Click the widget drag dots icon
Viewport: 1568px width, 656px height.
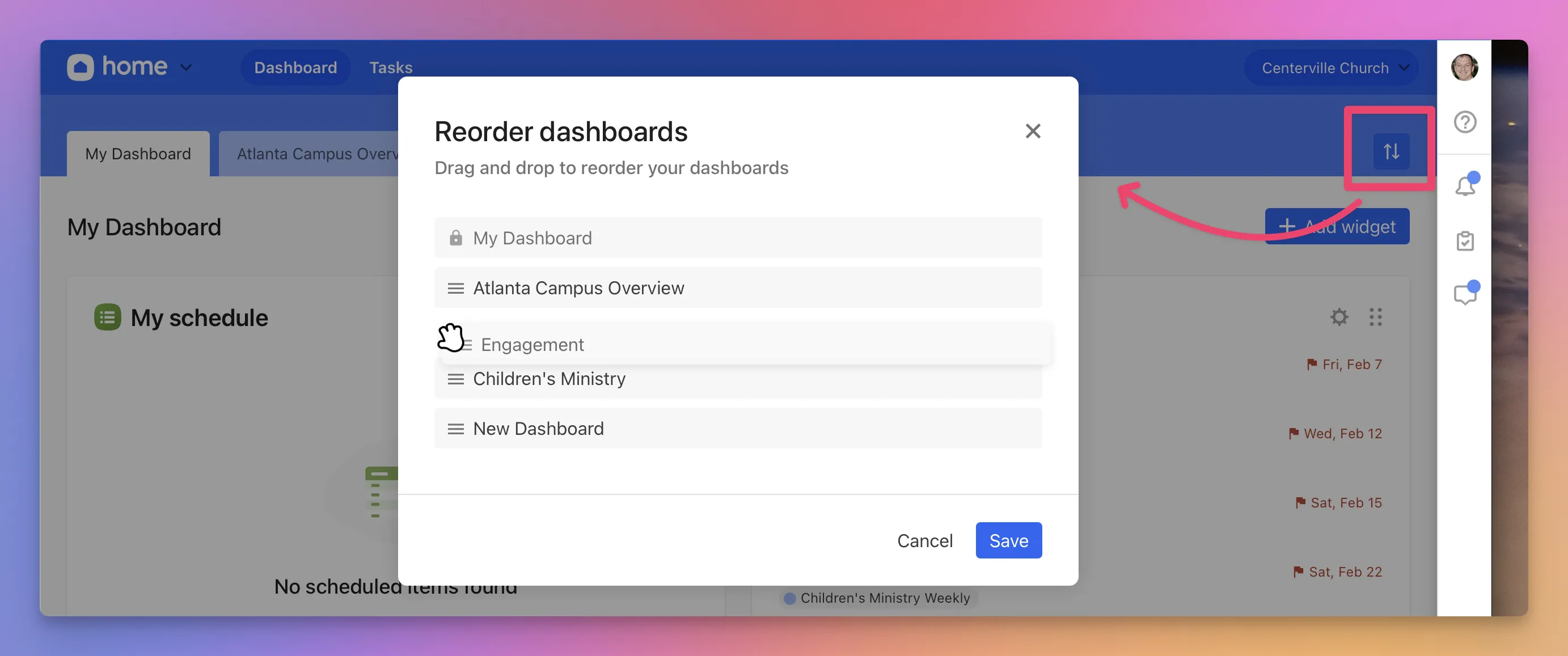click(1375, 316)
